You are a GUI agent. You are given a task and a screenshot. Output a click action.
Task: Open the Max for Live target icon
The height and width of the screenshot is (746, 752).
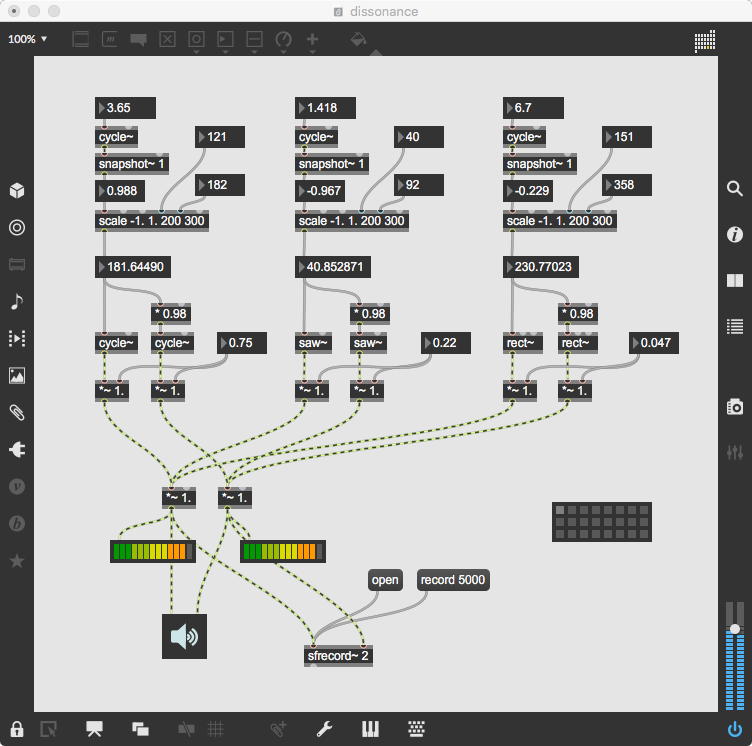(17, 227)
